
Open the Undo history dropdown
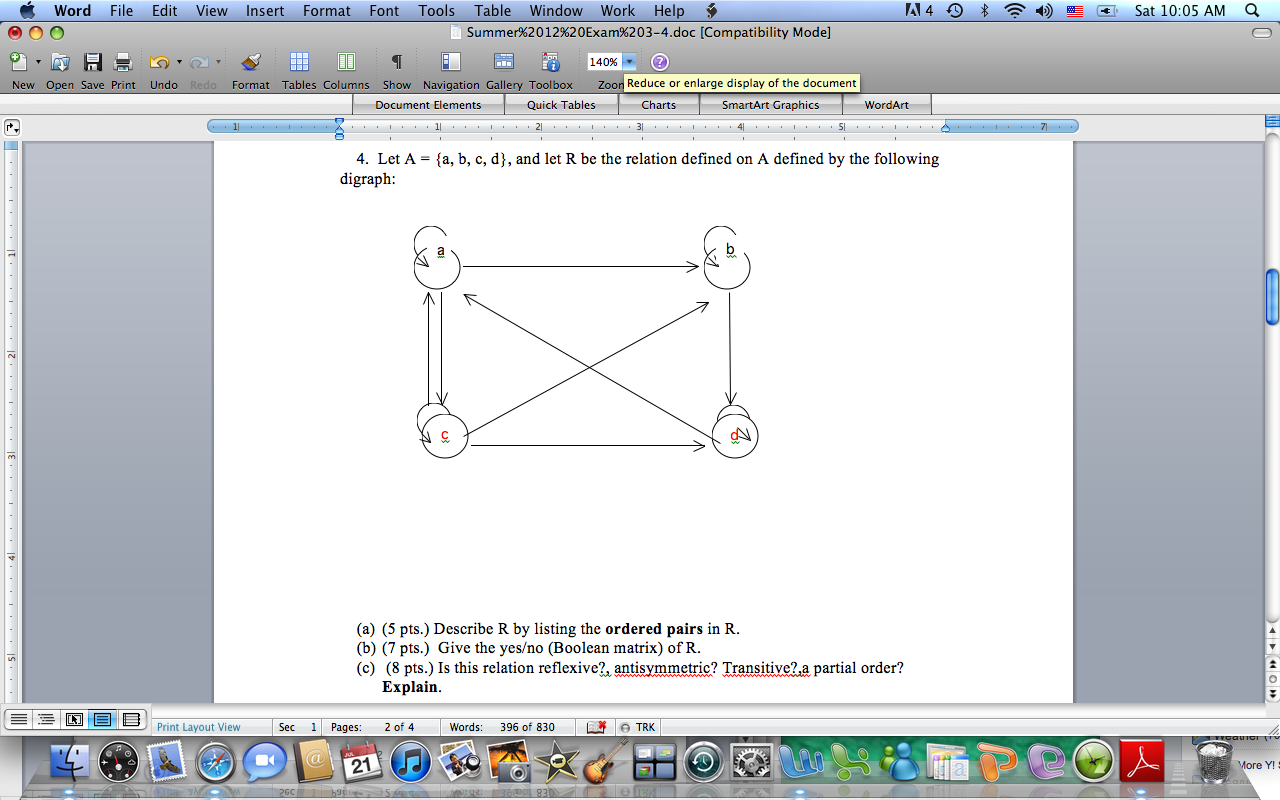(x=178, y=61)
